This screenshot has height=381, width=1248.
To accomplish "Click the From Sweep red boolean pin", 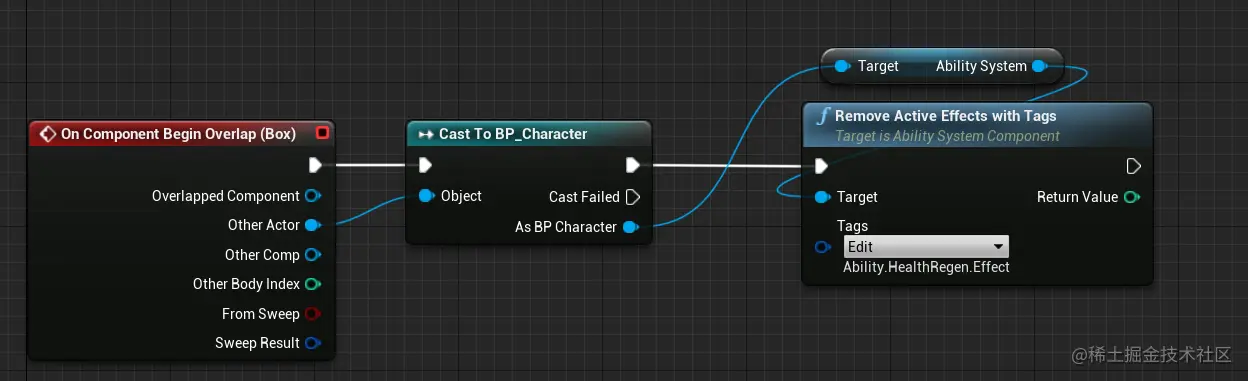I will click(312, 314).
